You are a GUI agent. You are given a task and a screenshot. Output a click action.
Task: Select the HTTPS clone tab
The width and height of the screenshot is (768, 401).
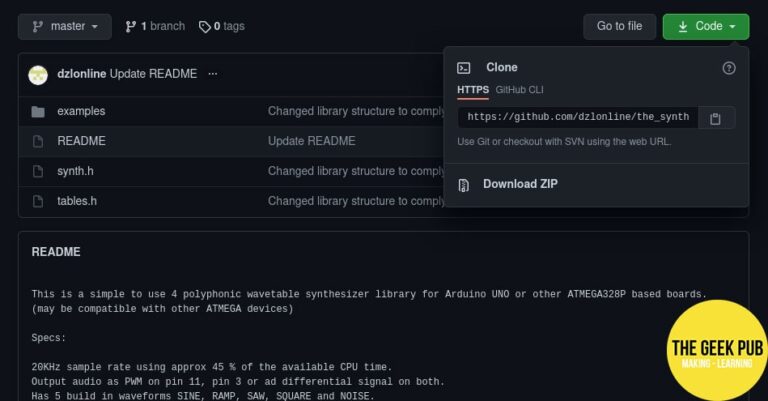(472, 90)
